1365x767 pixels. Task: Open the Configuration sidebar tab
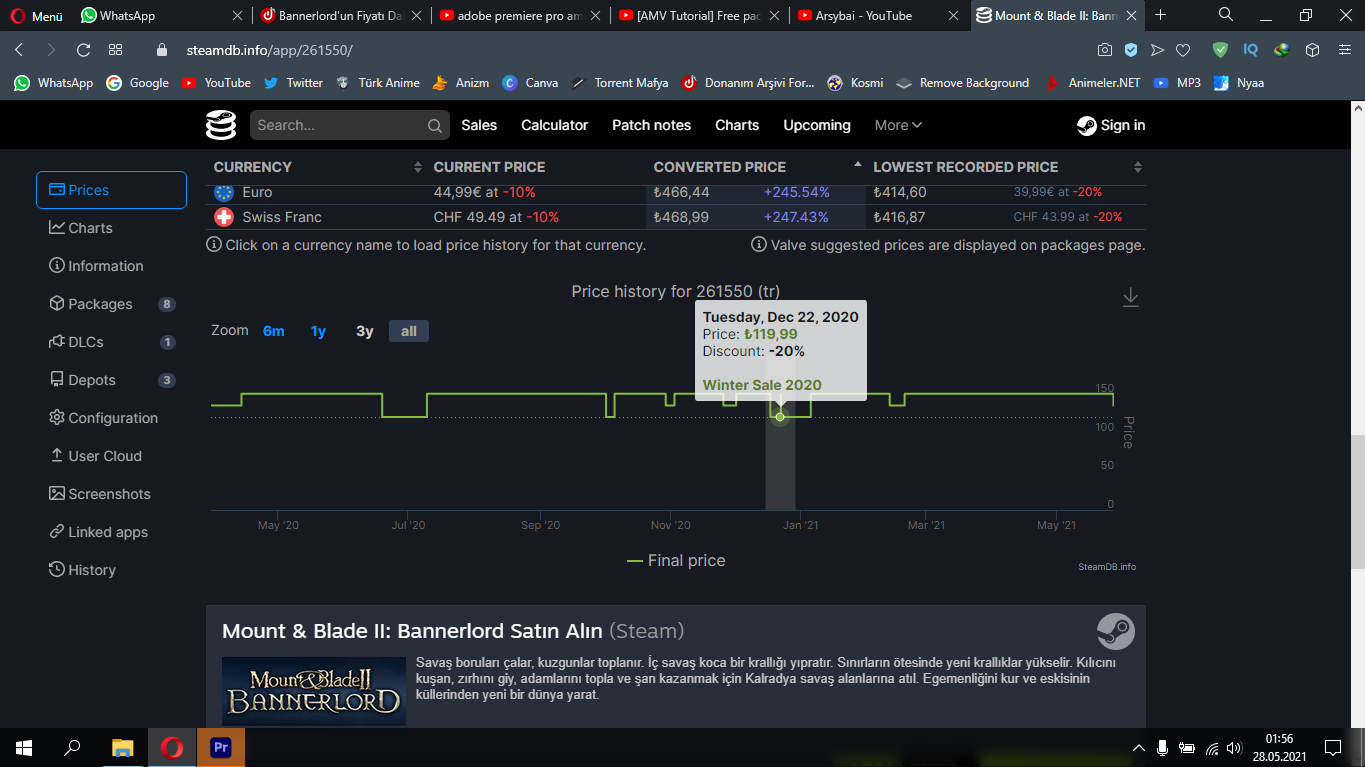(111, 418)
